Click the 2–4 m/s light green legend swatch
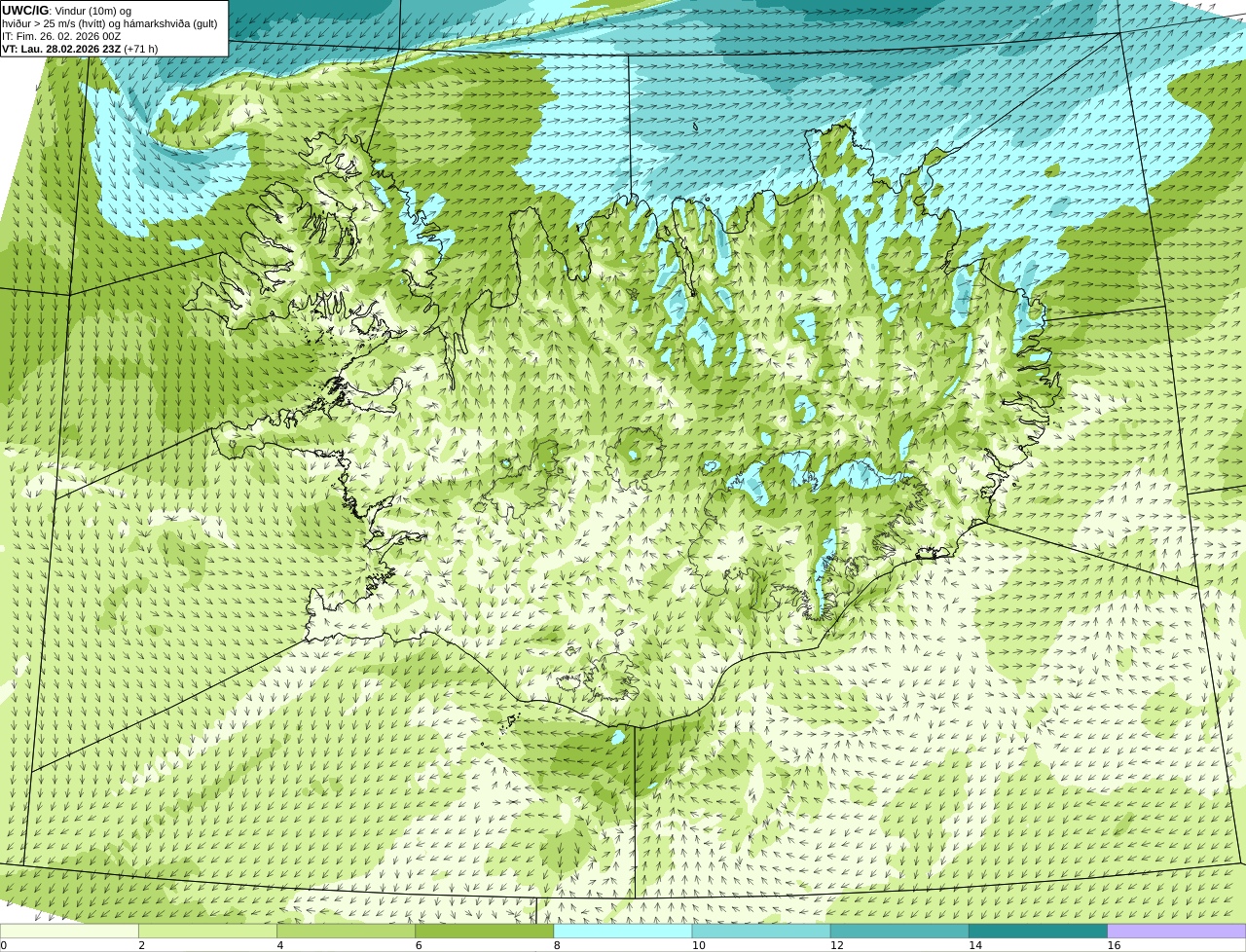The image size is (1246, 952). click(207, 931)
